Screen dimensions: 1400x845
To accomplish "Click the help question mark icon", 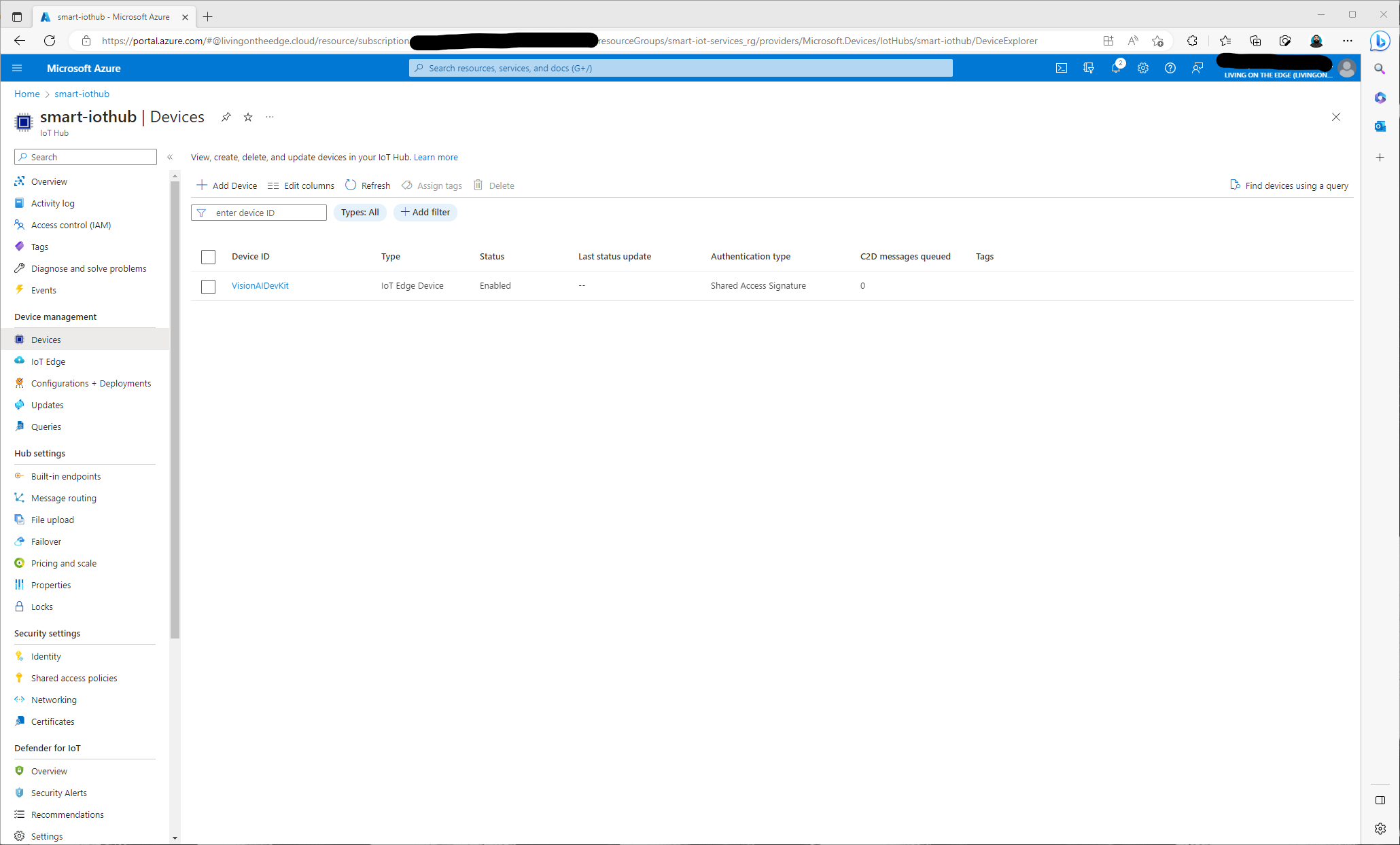I will [1170, 68].
